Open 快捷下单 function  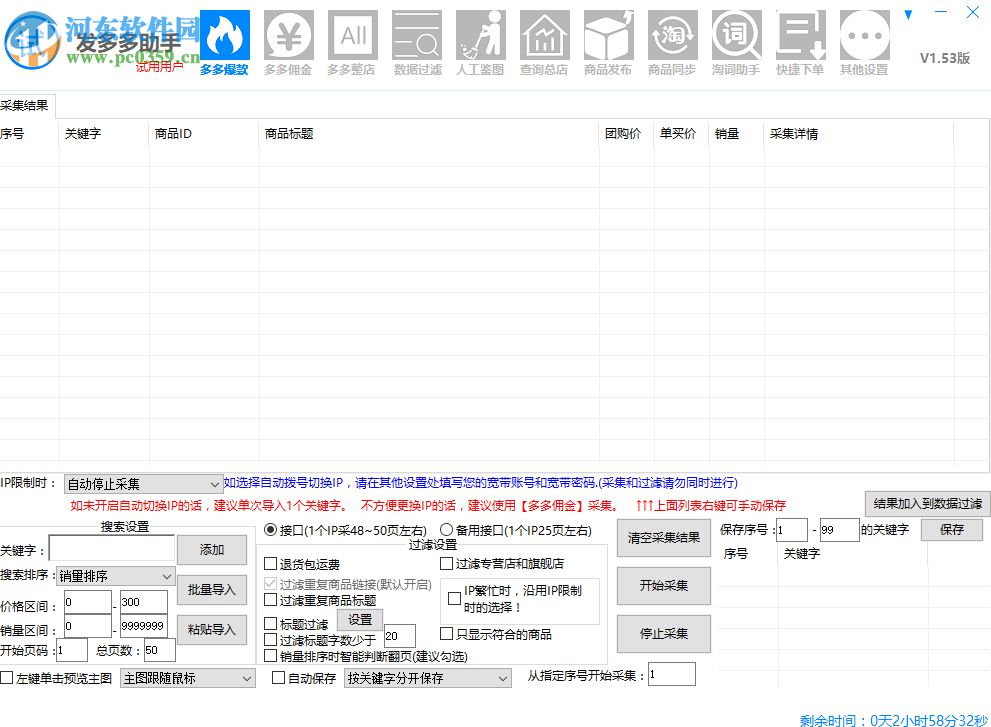click(x=800, y=40)
